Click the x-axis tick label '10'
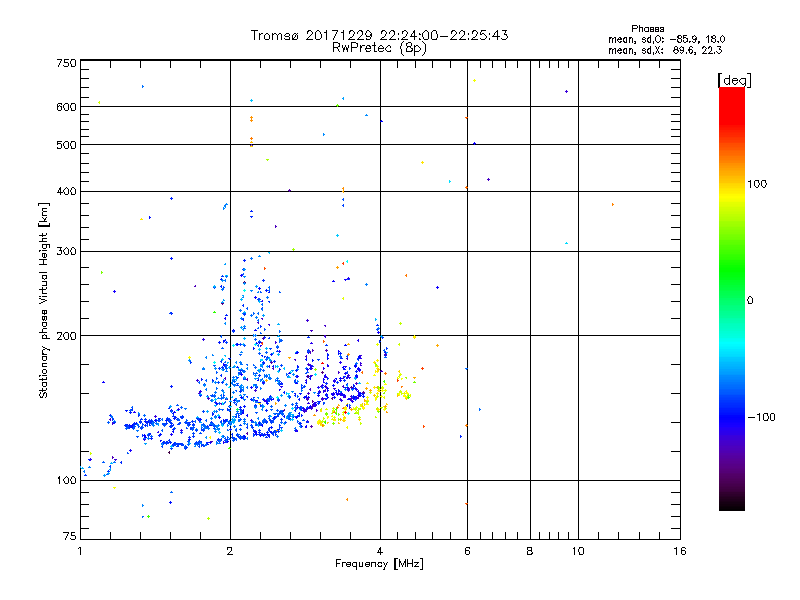The width and height of the screenshot is (800, 600). click(578, 551)
